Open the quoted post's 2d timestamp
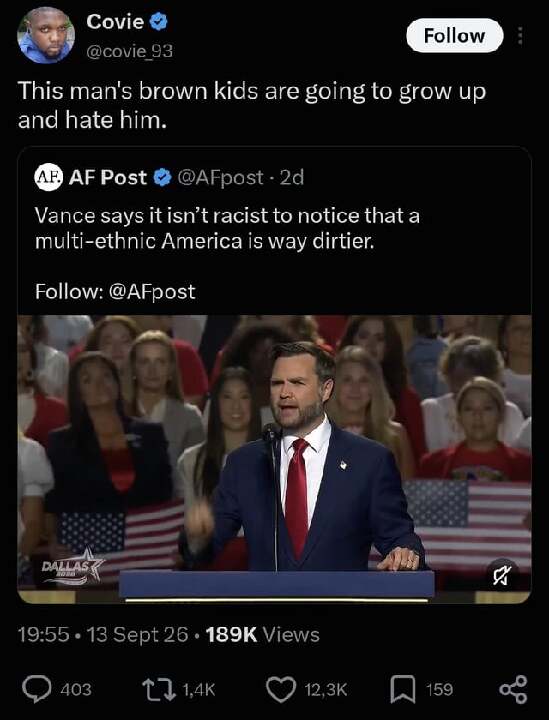This screenshot has height=720, width=549. coord(292,177)
